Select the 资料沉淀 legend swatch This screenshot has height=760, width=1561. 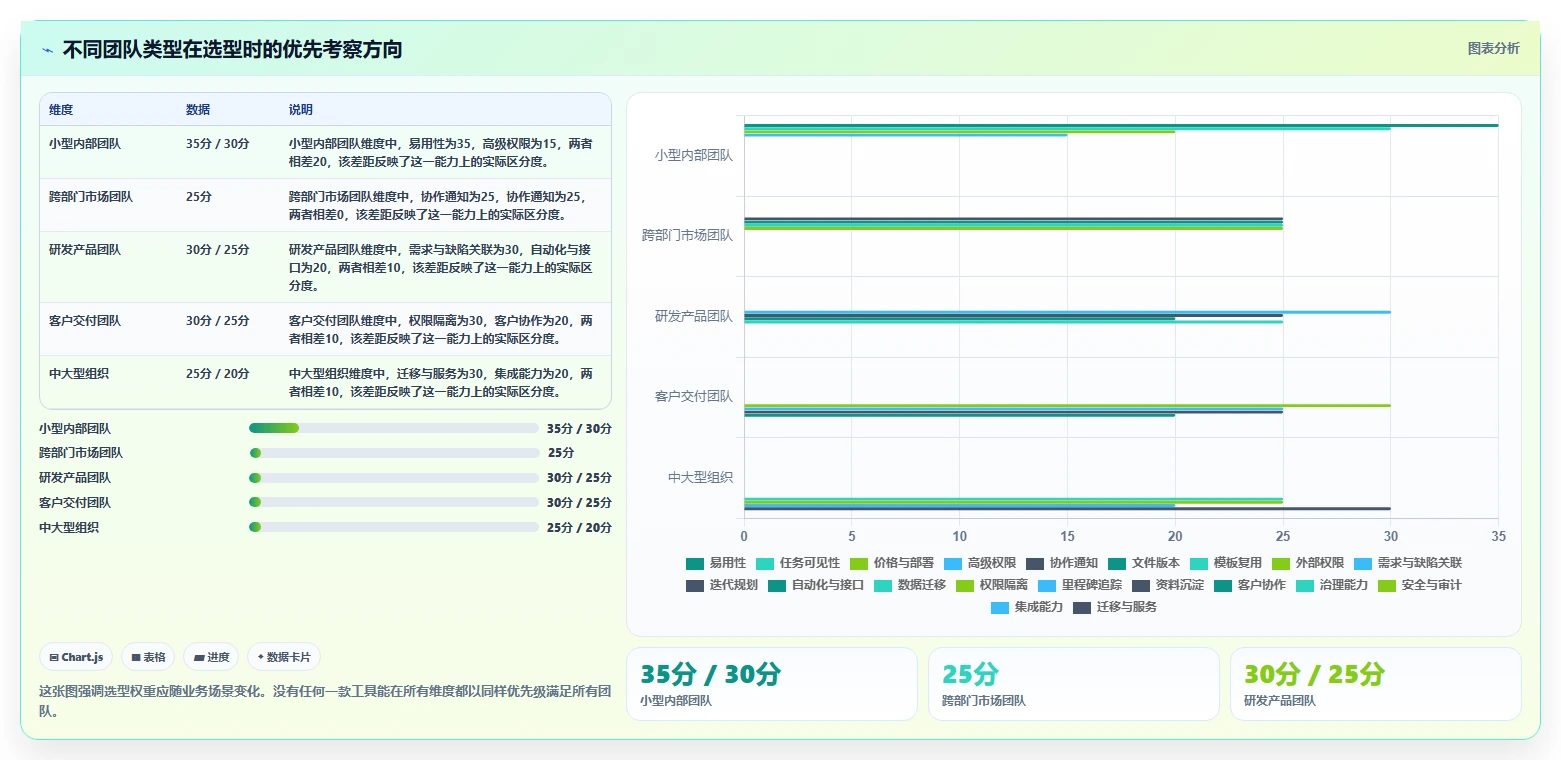point(1141,585)
